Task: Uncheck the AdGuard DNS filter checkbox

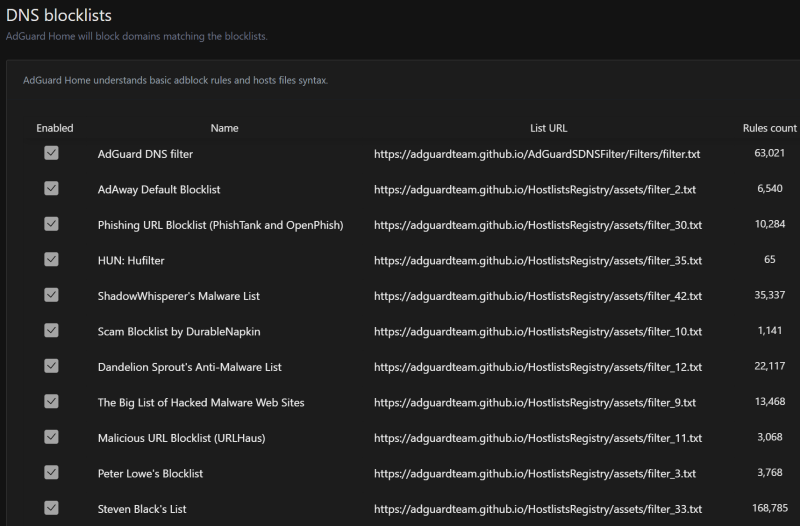Action: click(x=51, y=153)
